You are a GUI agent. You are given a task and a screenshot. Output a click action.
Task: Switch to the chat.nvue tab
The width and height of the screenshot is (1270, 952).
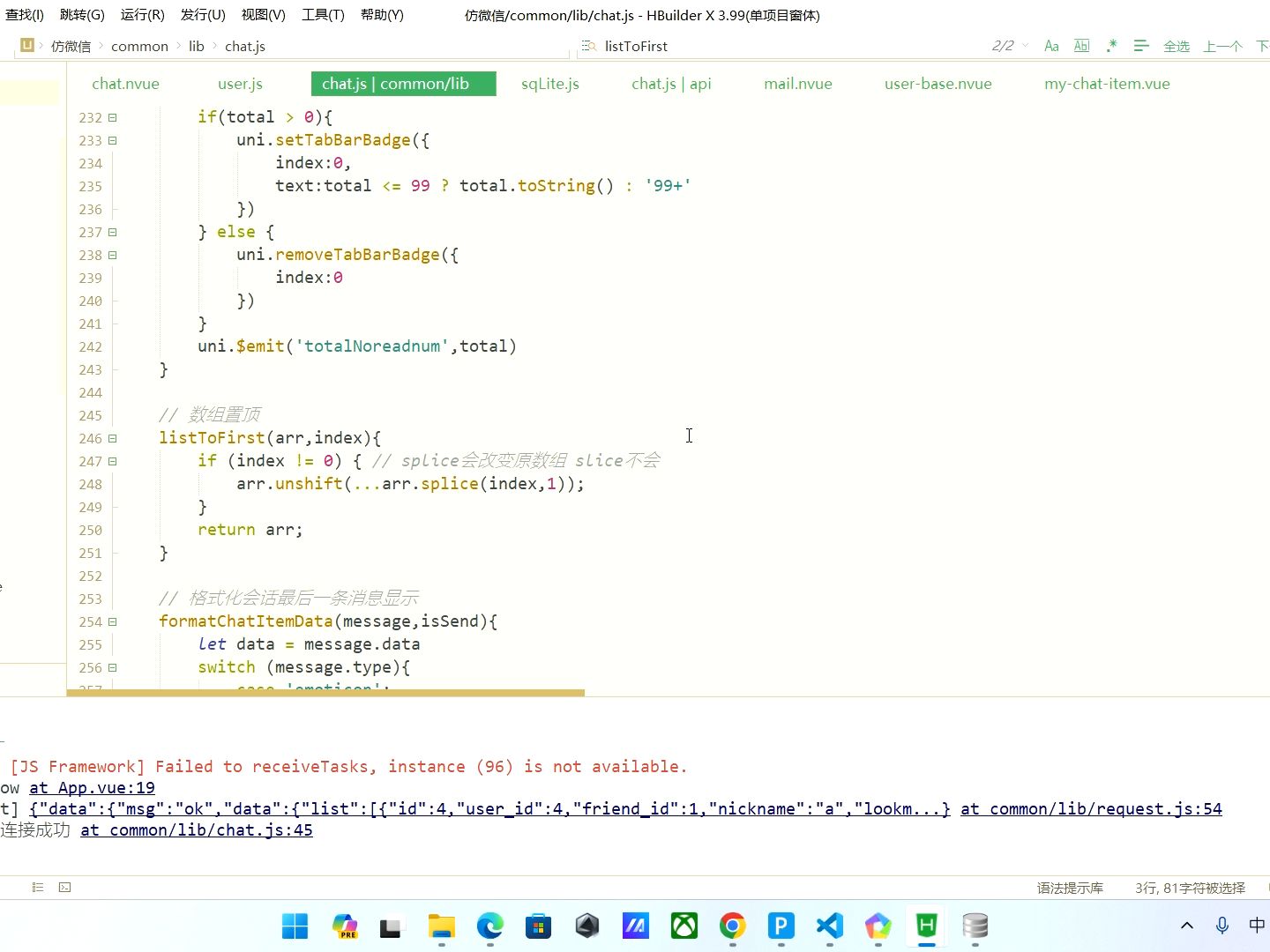coord(125,84)
